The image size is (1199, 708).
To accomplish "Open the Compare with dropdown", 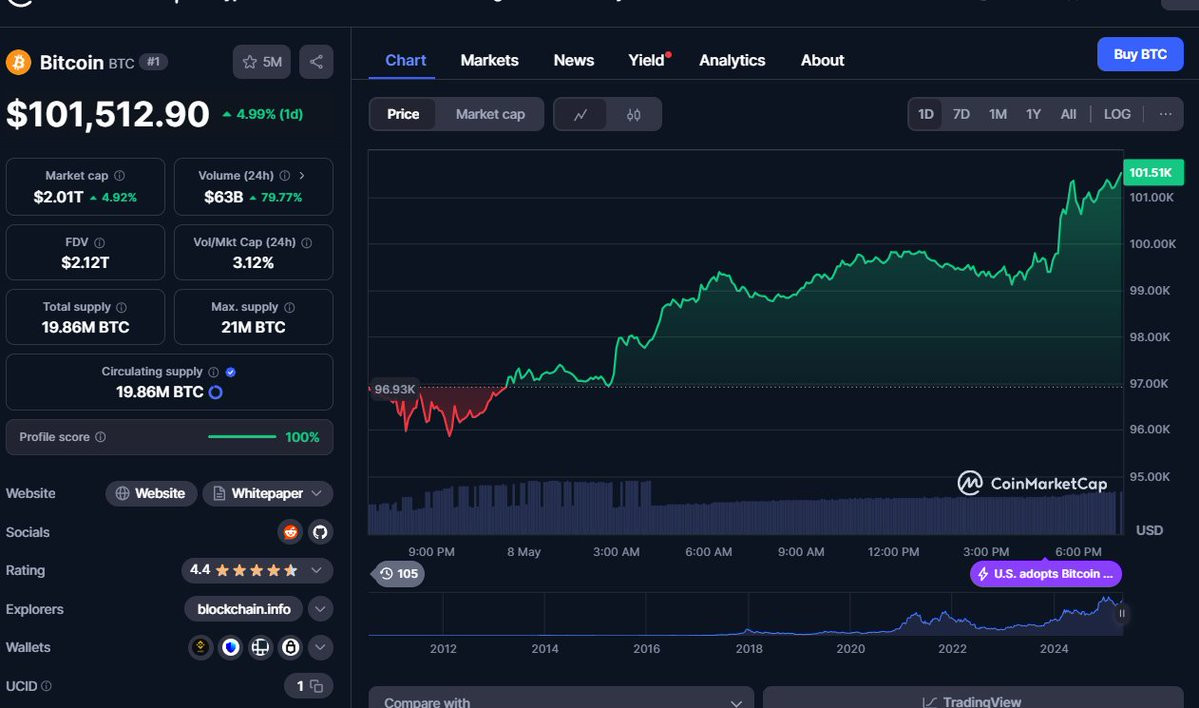I will pyautogui.click(x=561, y=700).
